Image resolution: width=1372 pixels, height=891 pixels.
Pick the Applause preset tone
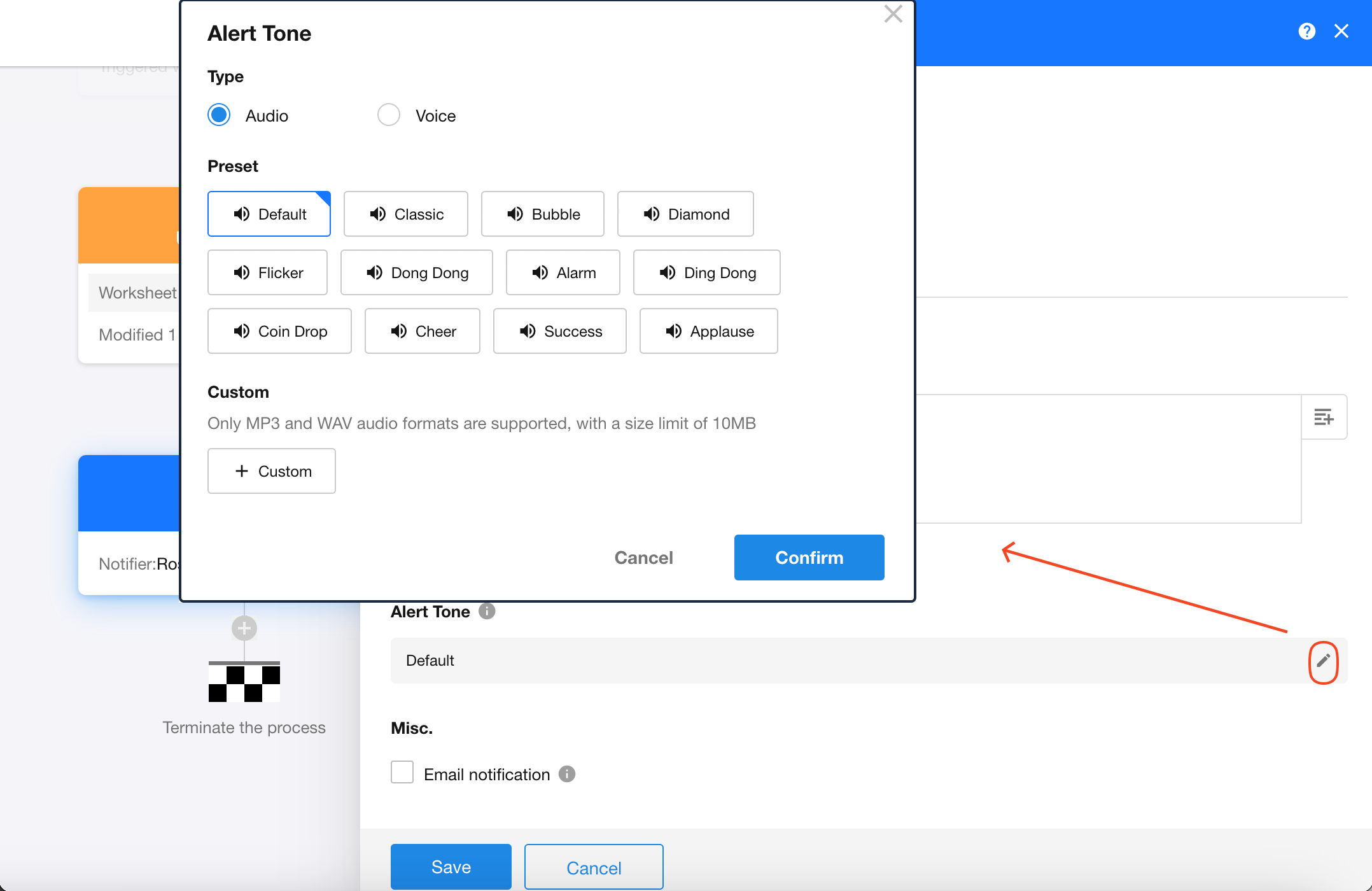click(708, 332)
